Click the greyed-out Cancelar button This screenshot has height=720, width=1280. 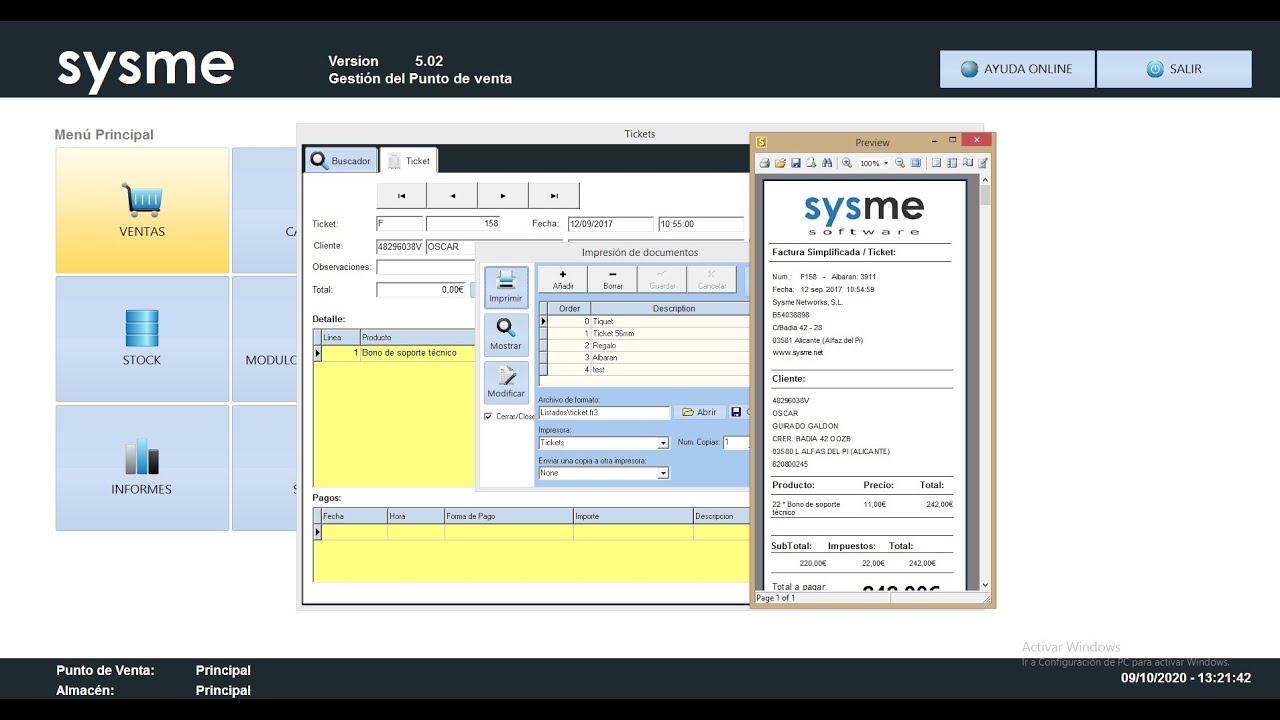point(711,279)
